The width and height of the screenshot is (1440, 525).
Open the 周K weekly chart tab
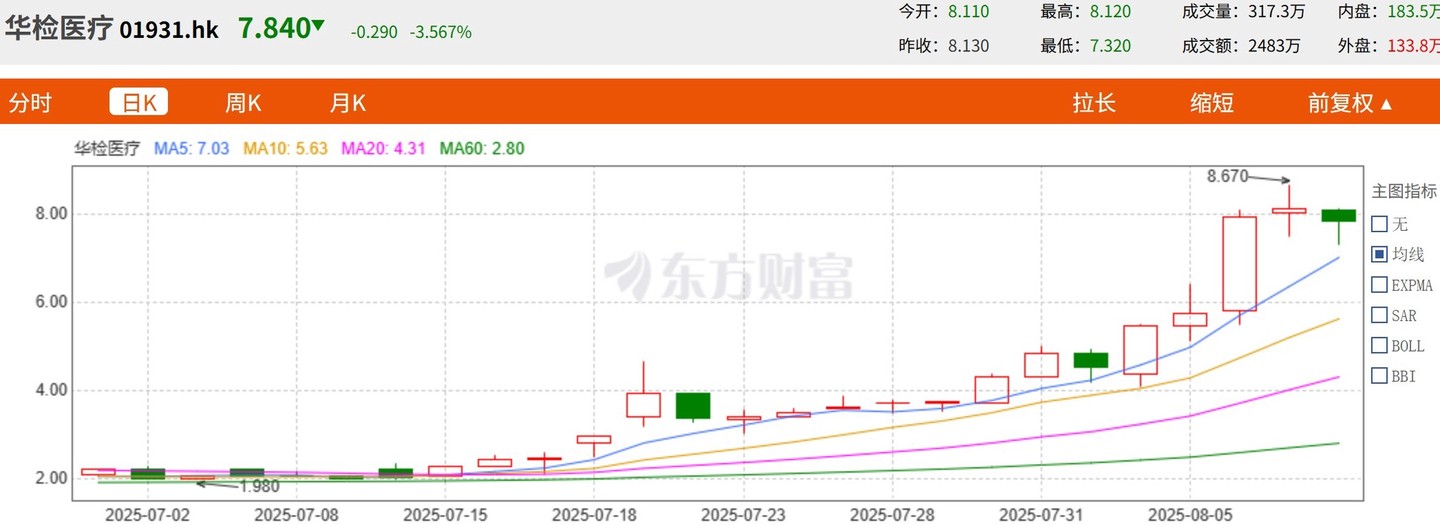click(x=243, y=102)
